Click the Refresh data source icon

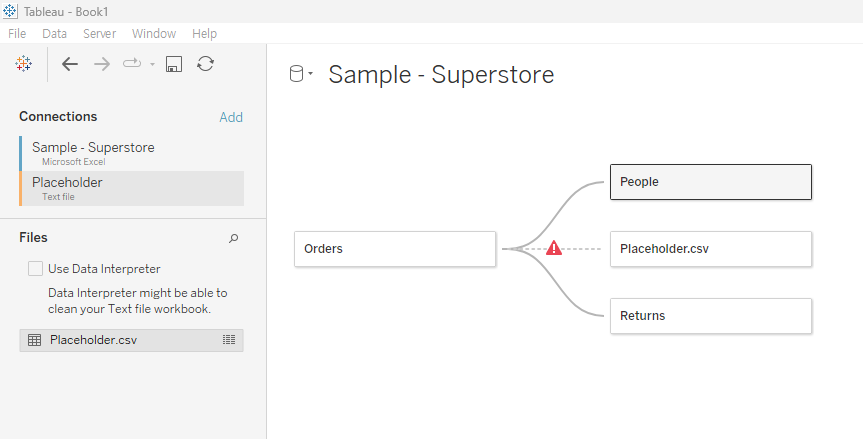tap(205, 64)
